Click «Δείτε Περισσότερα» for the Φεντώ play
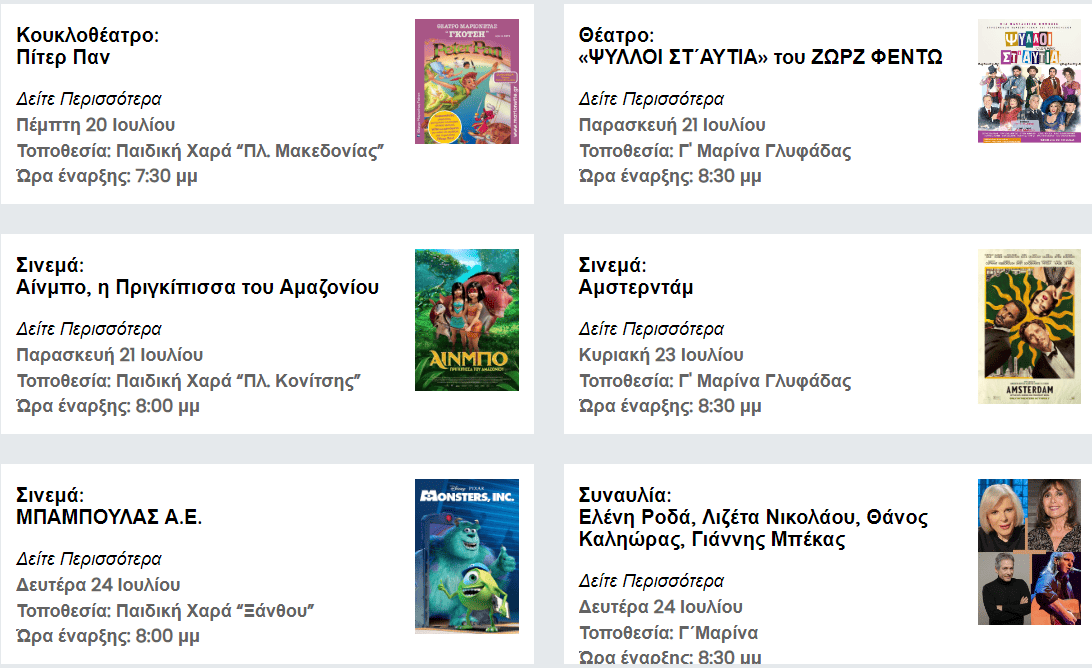Viewport: 1092px width, 668px height. click(651, 99)
